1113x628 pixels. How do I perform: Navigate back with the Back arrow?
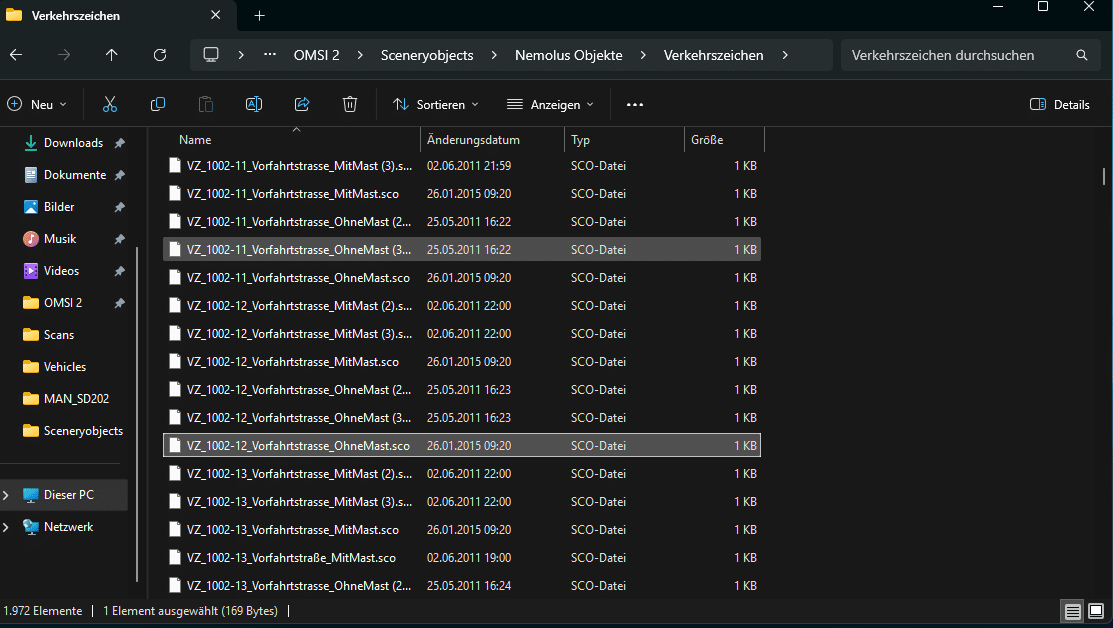16,55
